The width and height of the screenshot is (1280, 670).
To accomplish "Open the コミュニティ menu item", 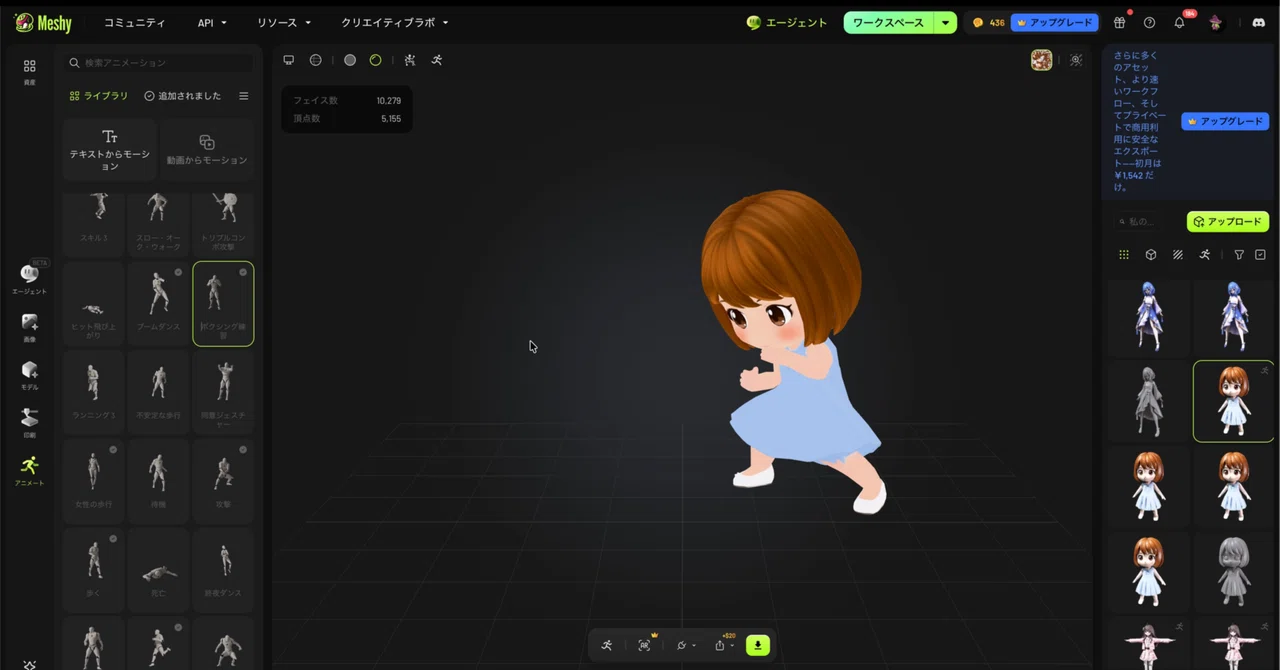I will click(135, 22).
